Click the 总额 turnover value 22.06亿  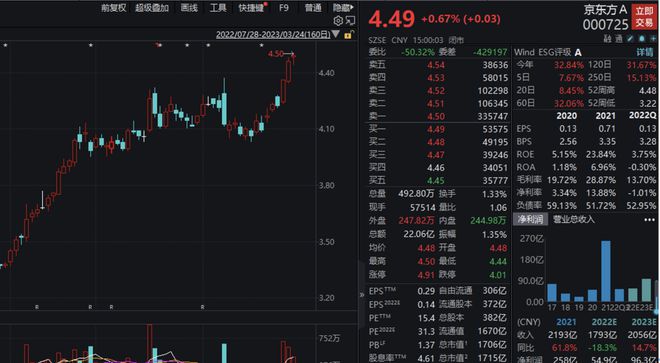tap(419, 234)
